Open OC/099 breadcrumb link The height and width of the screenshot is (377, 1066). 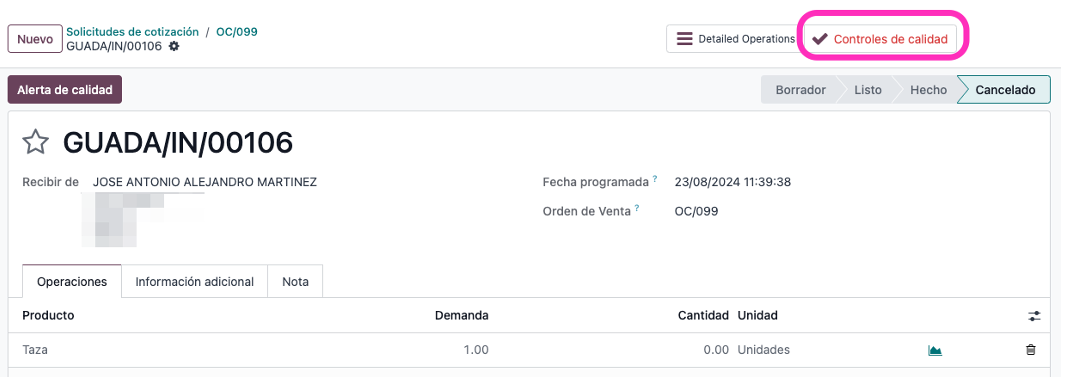(237, 32)
